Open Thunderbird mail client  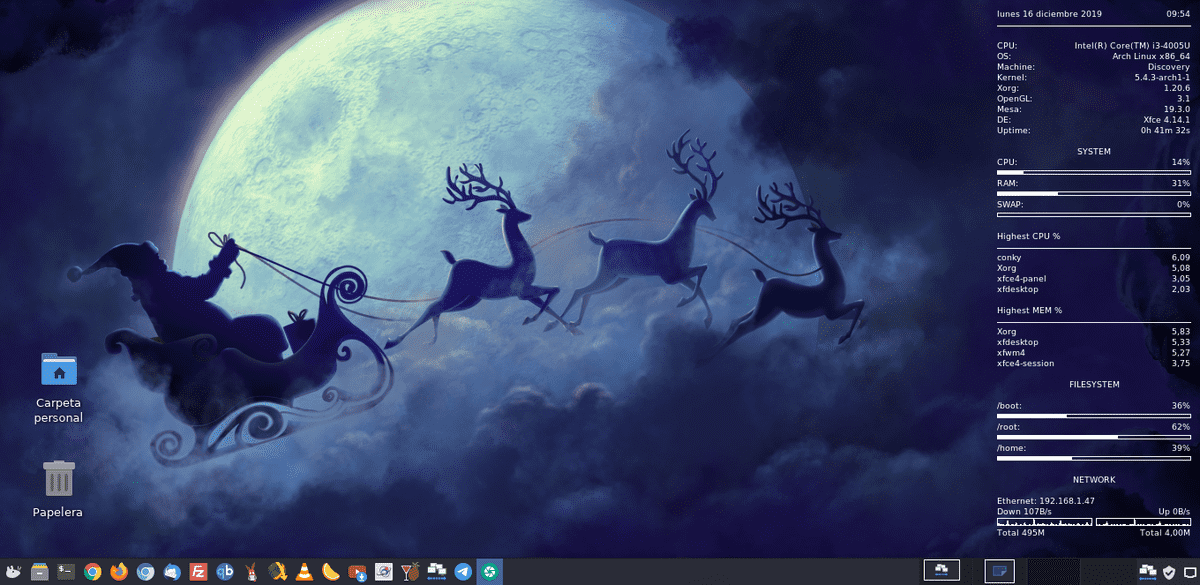[173, 572]
